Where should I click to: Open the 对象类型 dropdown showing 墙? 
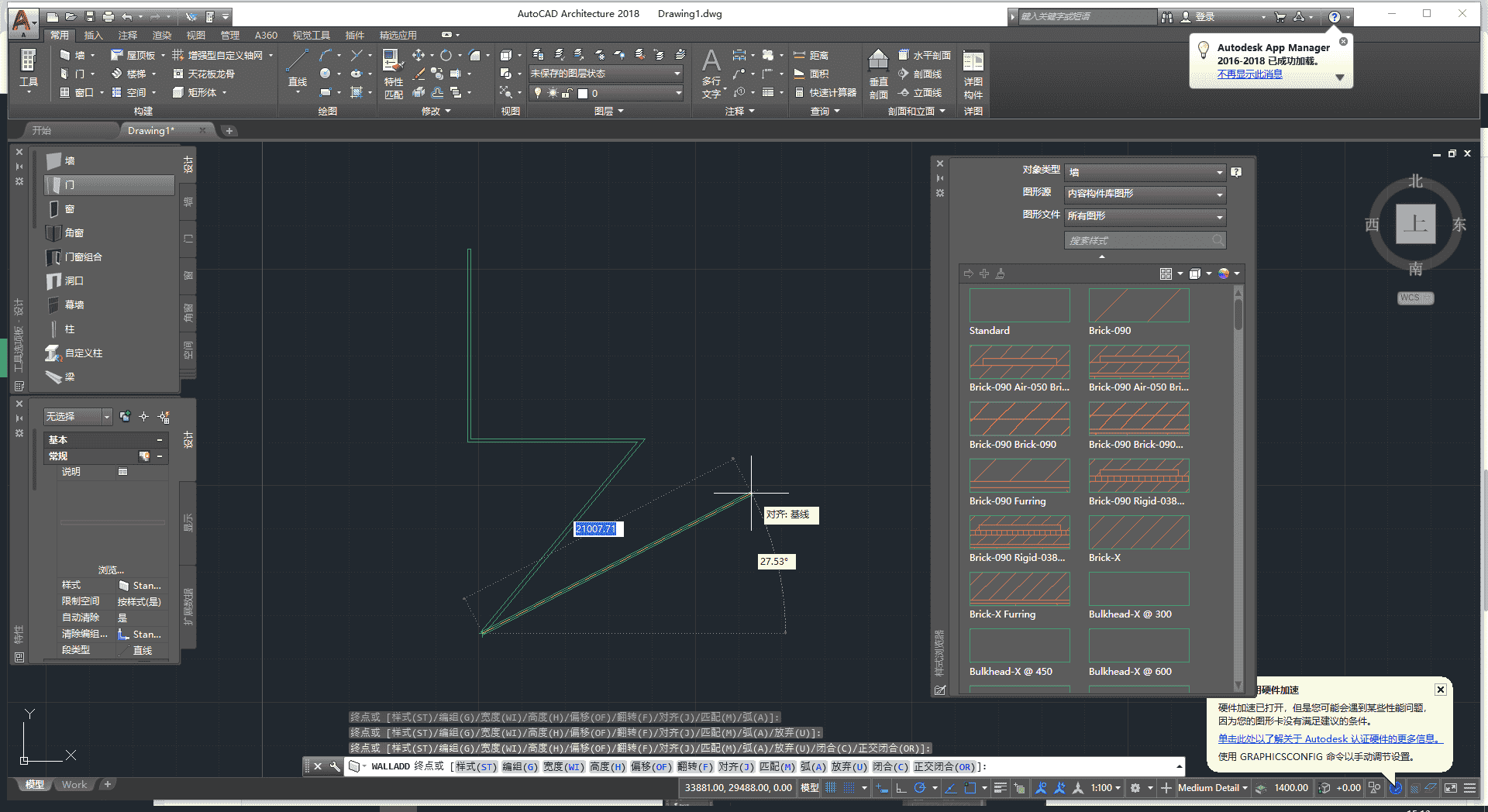(1145, 172)
